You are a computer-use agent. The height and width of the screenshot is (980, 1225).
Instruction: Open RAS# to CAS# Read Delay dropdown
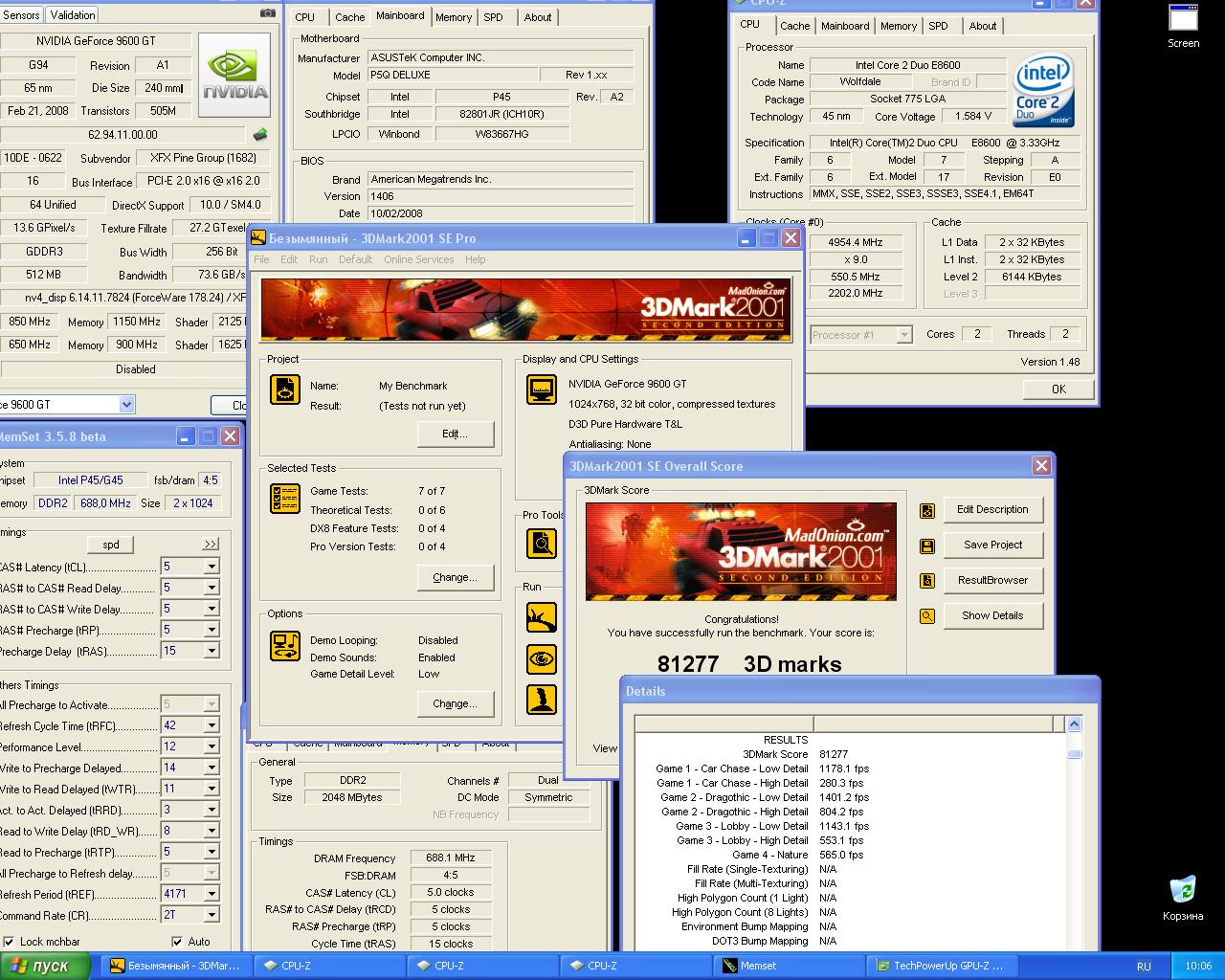(x=212, y=588)
